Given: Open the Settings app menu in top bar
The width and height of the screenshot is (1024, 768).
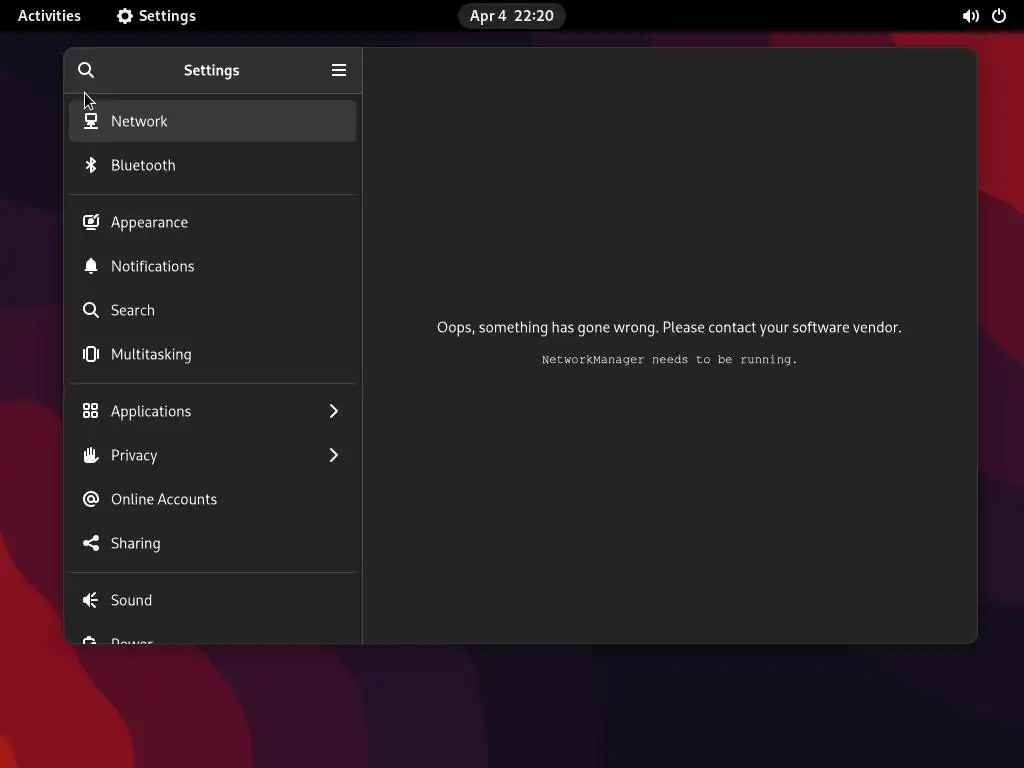Looking at the screenshot, I should point(157,16).
